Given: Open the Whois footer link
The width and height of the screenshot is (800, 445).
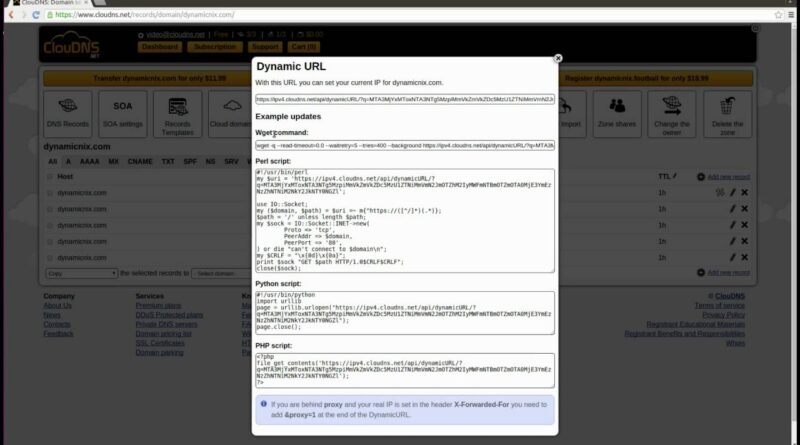Looking at the screenshot, I should tap(735, 343).
